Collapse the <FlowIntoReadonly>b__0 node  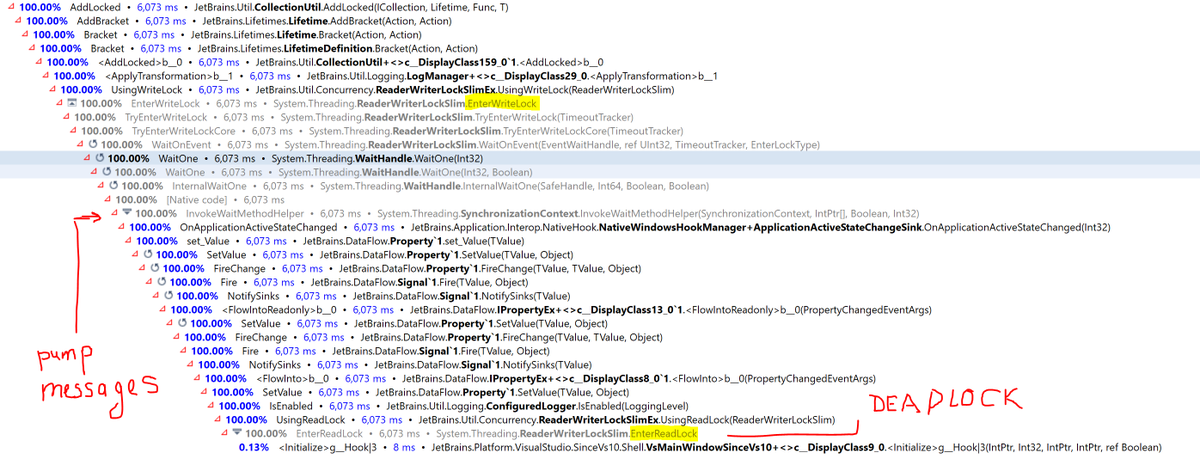pyautogui.click(x=163, y=309)
